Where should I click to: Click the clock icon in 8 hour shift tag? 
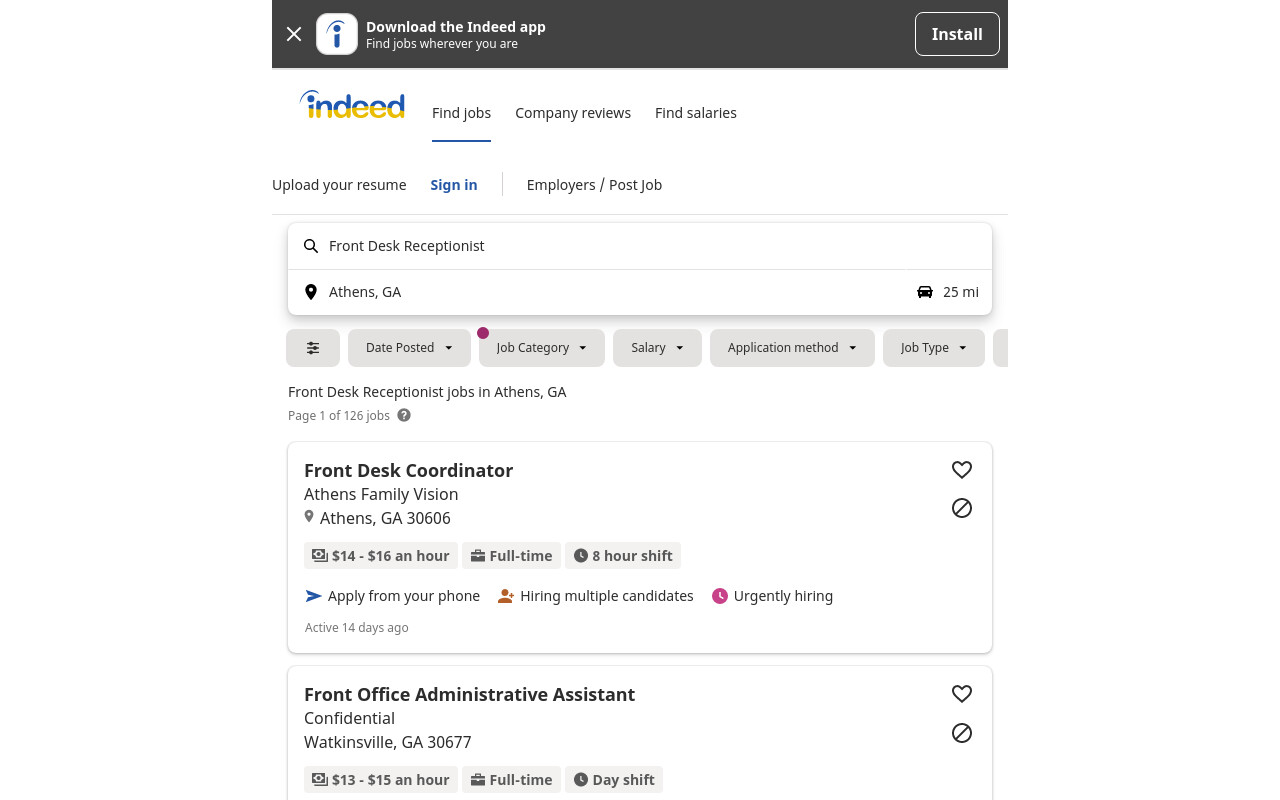[x=581, y=556]
